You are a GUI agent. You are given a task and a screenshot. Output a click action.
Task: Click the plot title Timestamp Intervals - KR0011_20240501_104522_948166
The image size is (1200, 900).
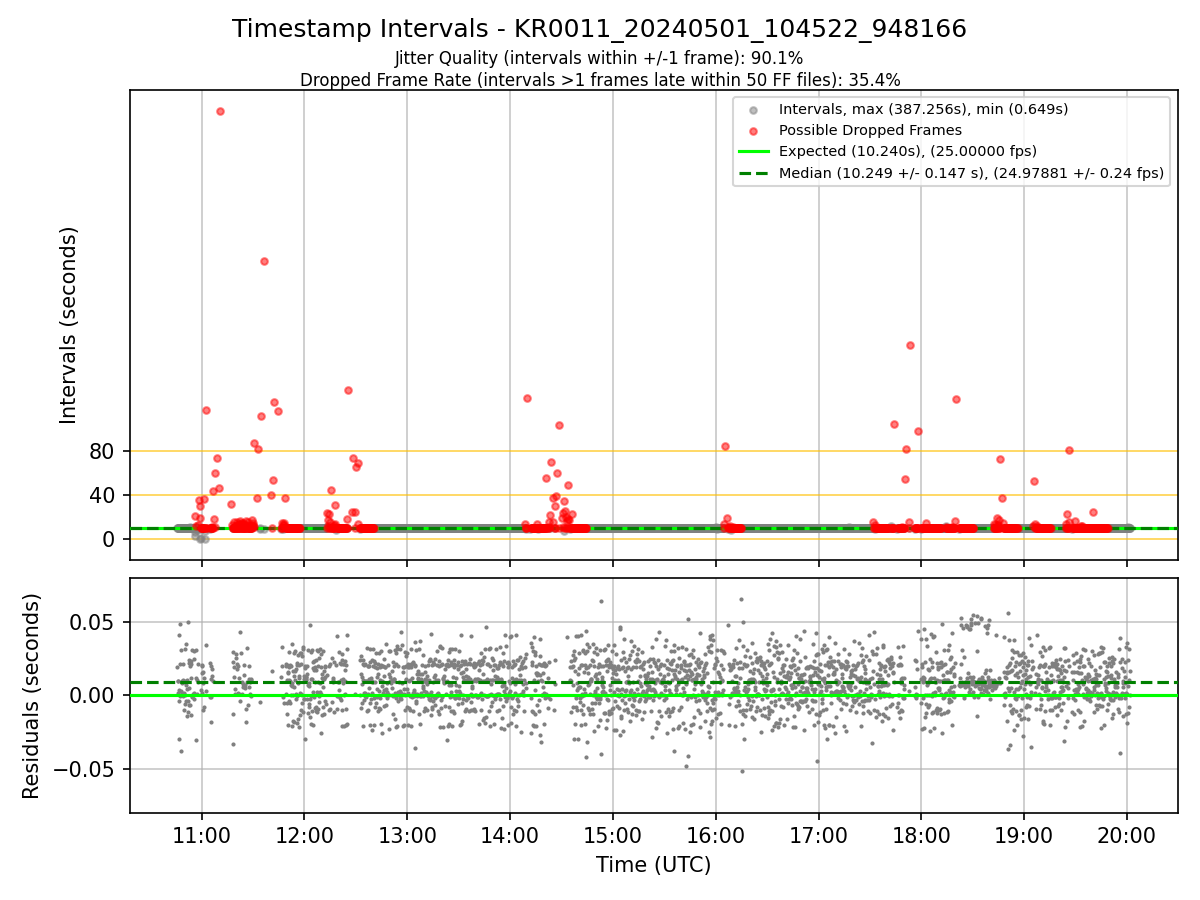[x=599, y=29]
